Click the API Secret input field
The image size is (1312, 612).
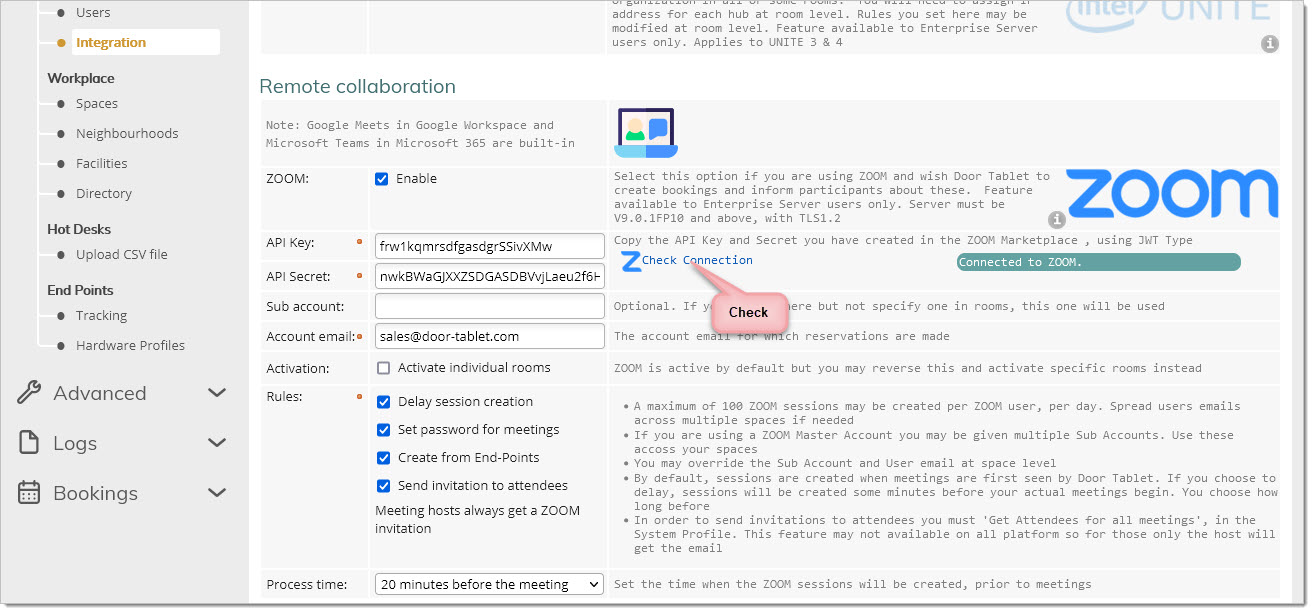click(490, 276)
